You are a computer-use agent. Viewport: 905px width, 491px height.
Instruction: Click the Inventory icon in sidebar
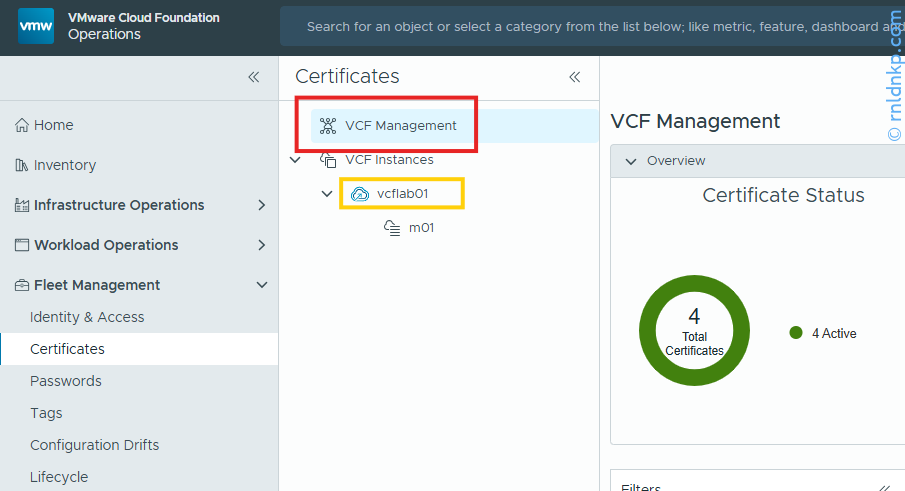tap(21, 165)
